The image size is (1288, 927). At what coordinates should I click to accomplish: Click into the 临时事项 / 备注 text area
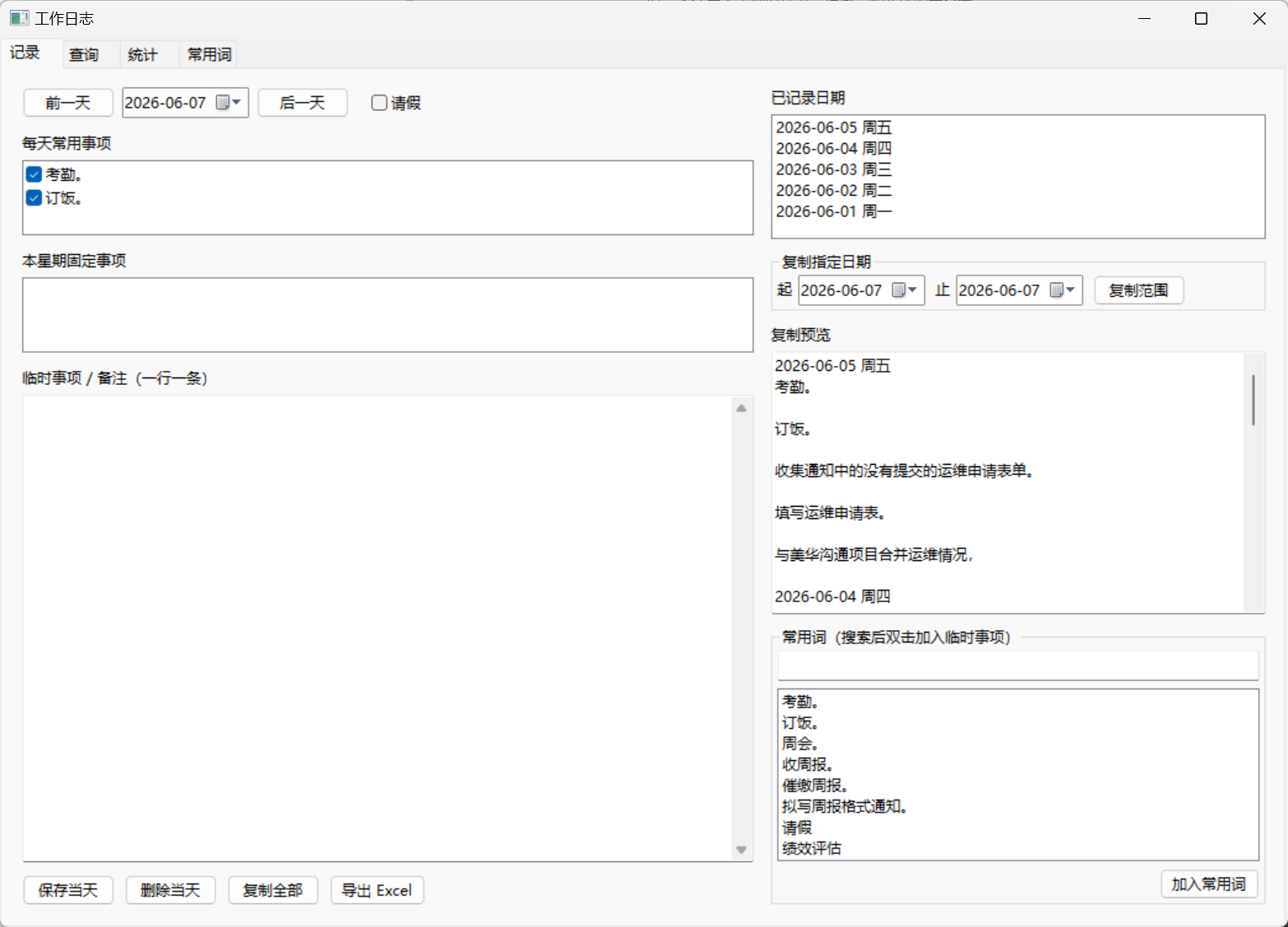click(x=378, y=628)
